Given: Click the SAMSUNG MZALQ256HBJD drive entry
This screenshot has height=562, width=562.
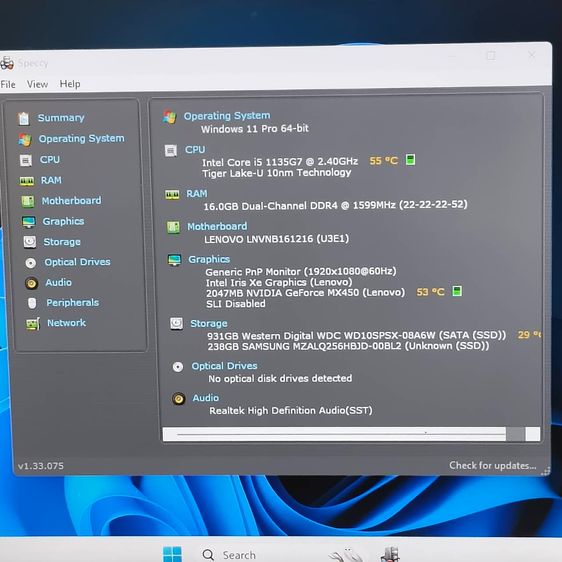Looking at the screenshot, I should click(x=348, y=347).
